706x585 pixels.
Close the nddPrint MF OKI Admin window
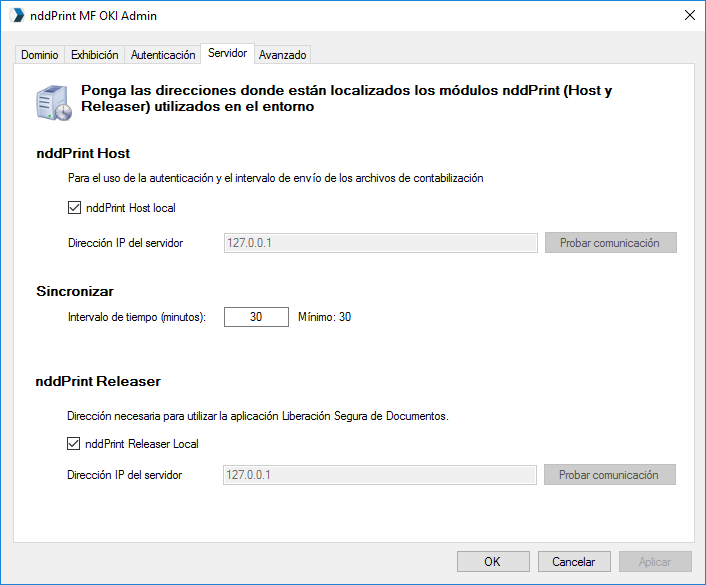point(689,15)
